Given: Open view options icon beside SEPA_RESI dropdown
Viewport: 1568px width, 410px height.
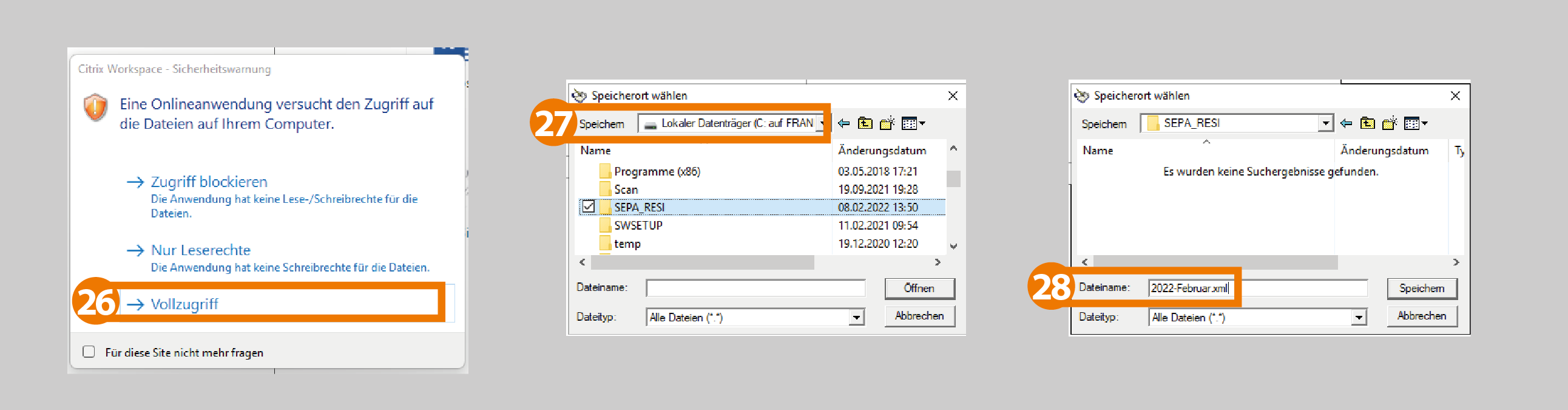Looking at the screenshot, I should 1414,124.
